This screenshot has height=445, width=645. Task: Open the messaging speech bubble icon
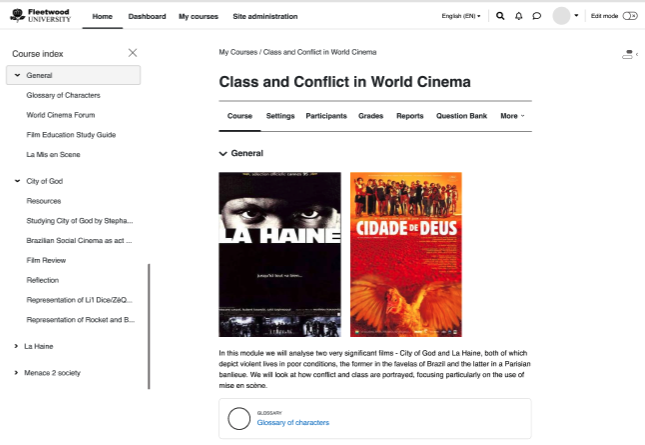point(536,16)
